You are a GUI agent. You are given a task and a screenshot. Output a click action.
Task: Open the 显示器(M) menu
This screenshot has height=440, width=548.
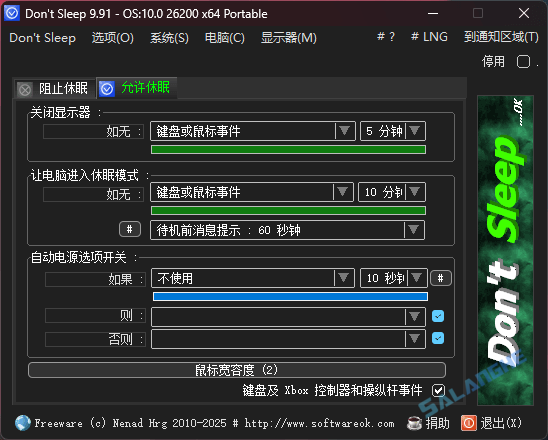pos(289,38)
